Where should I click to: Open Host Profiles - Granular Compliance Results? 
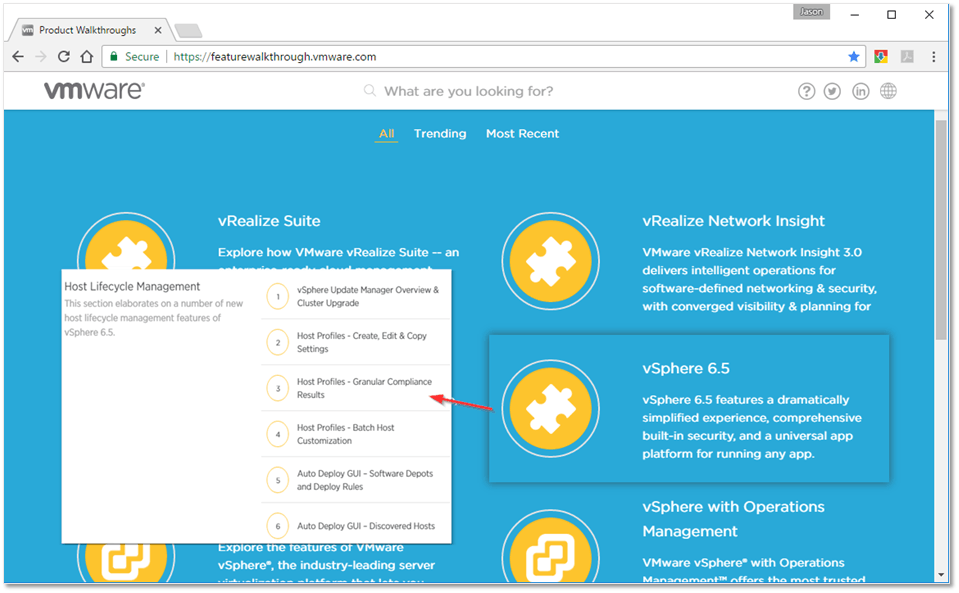(364, 388)
